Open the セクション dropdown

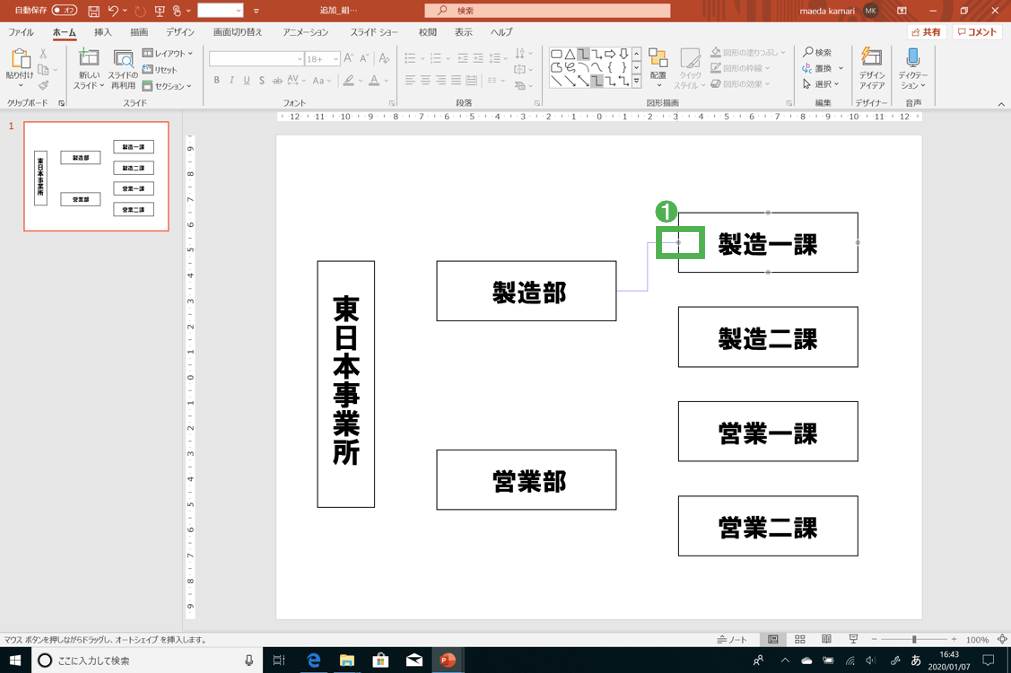pyautogui.click(x=168, y=86)
